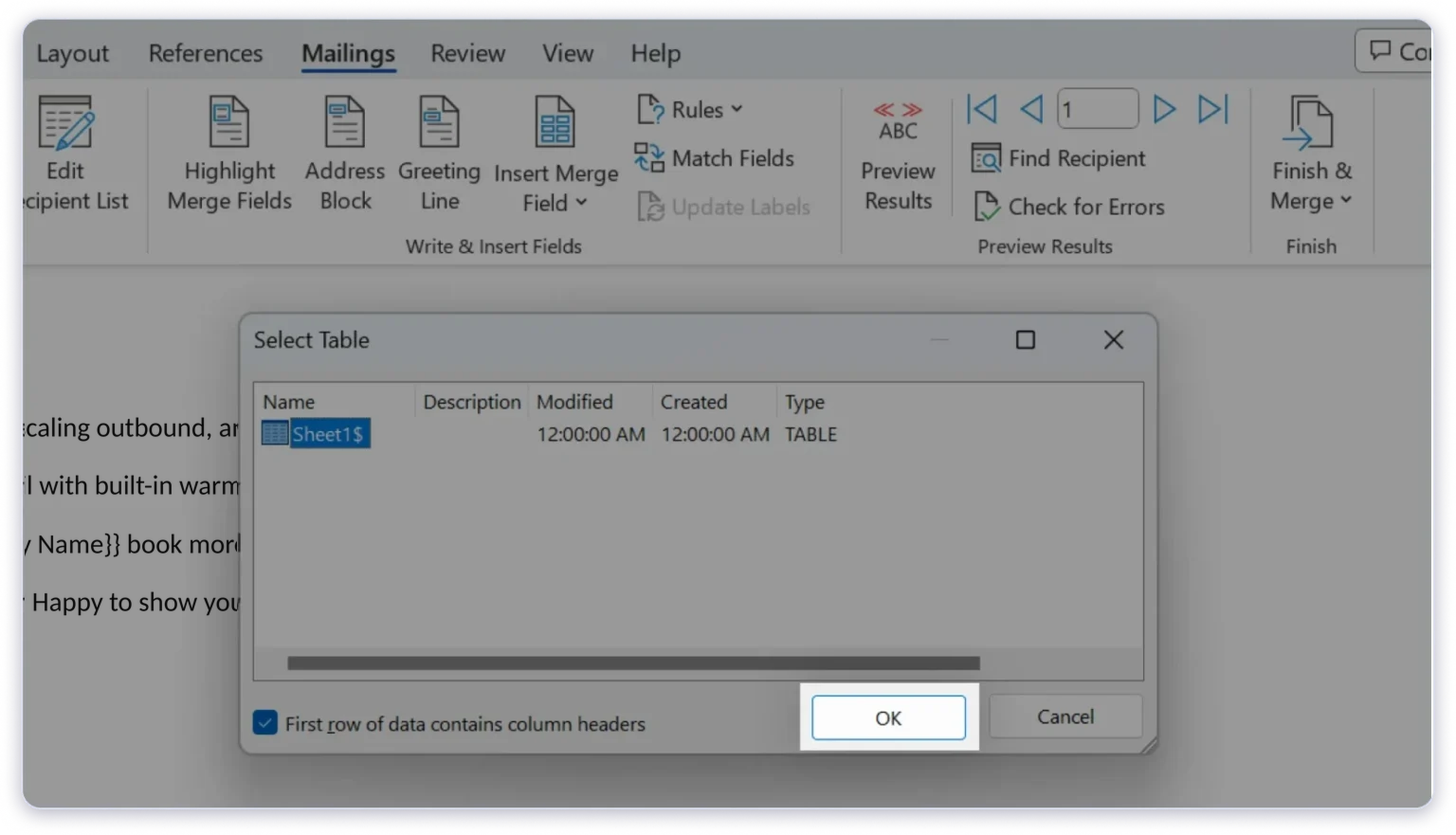Click the Comments button
This screenshot has height=835, width=1456.
tap(1394, 51)
